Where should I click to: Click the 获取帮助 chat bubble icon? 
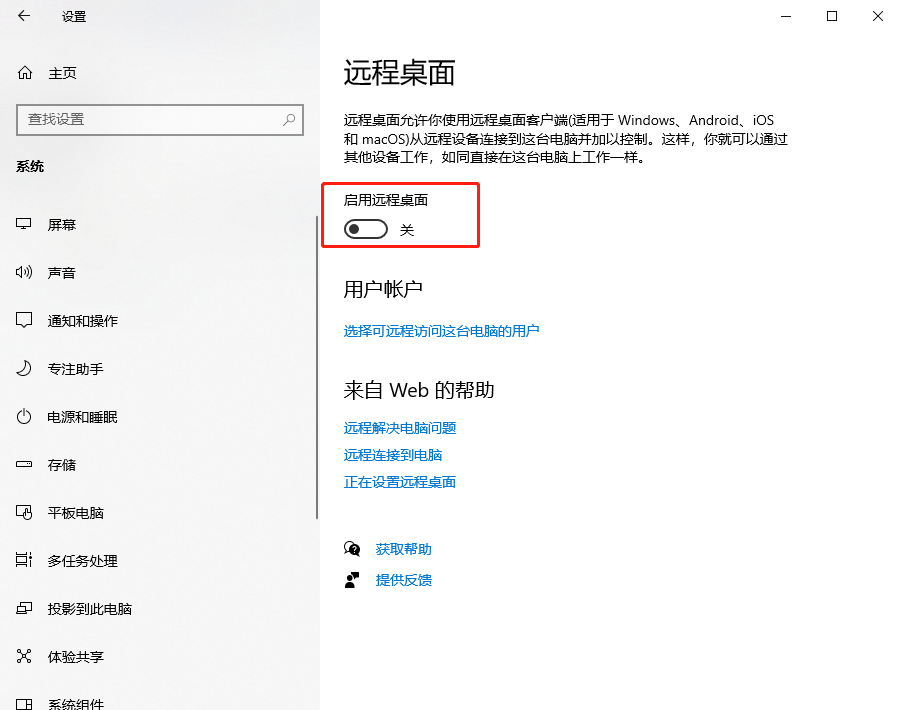click(x=352, y=549)
